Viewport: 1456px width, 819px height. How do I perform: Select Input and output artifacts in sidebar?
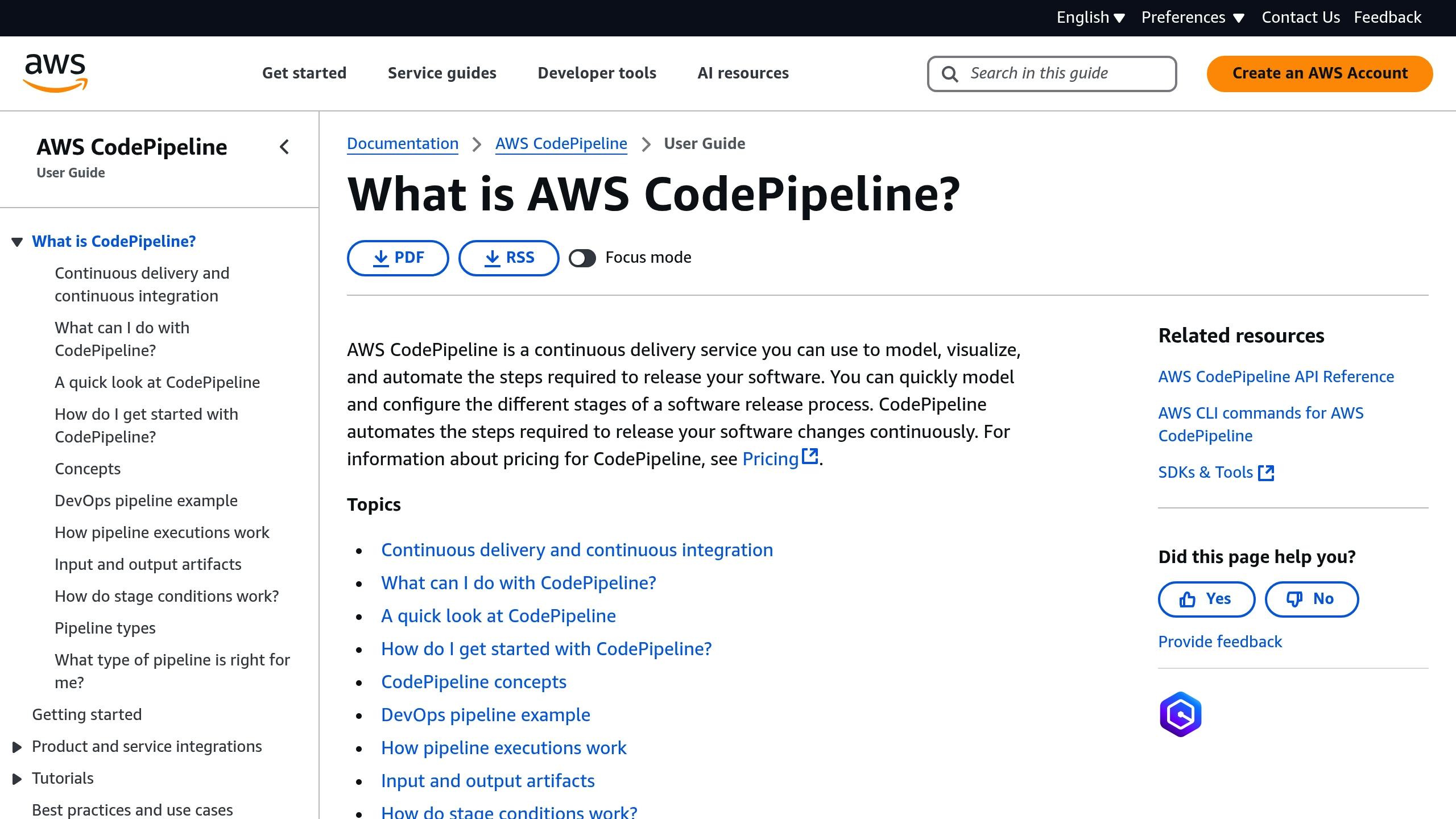(148, 565)
